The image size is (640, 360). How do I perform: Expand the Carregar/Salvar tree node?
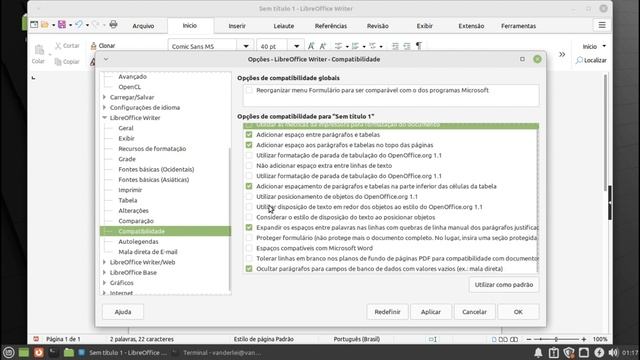104,97
